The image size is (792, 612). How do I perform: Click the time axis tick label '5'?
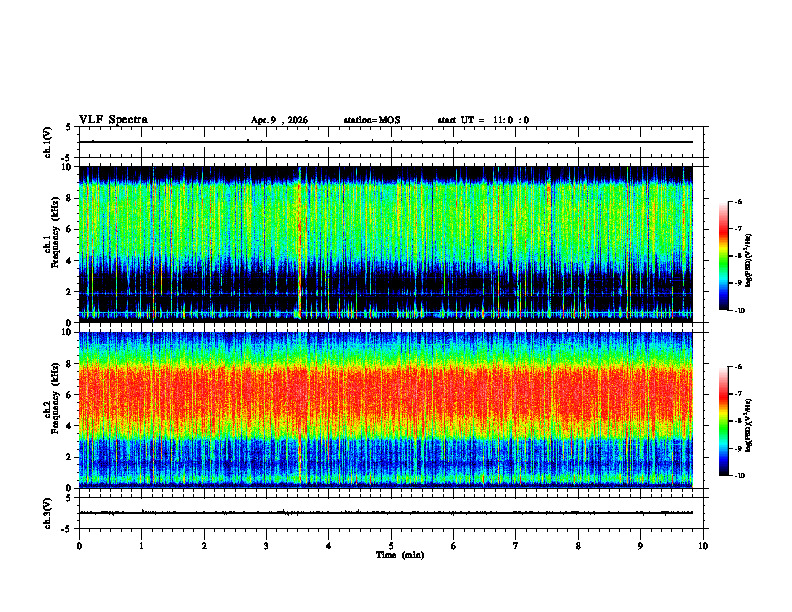coord(391,546)
